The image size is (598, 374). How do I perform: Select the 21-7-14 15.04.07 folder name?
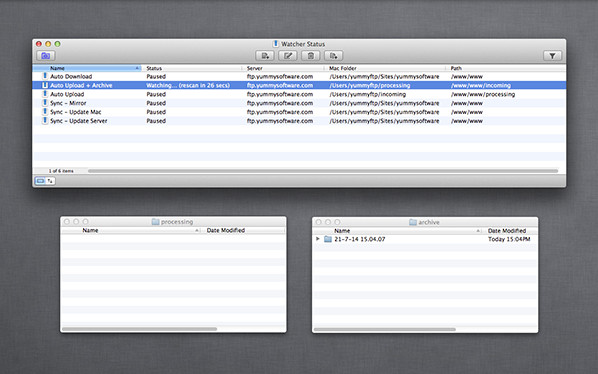coord(360,239)
